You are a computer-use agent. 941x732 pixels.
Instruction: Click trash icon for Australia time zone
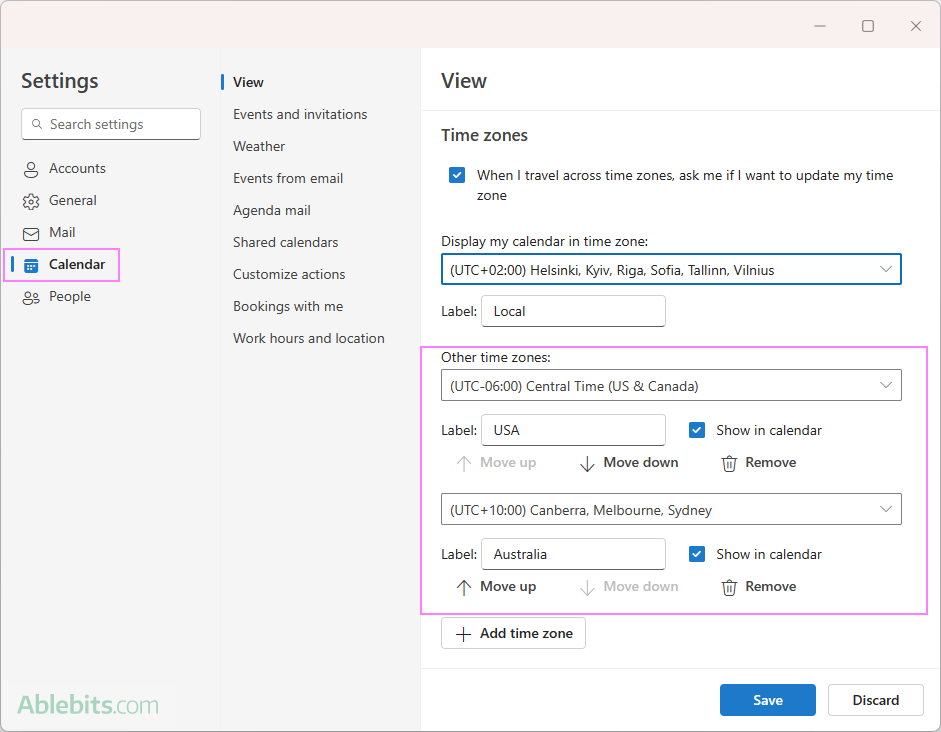coord(730,587)
